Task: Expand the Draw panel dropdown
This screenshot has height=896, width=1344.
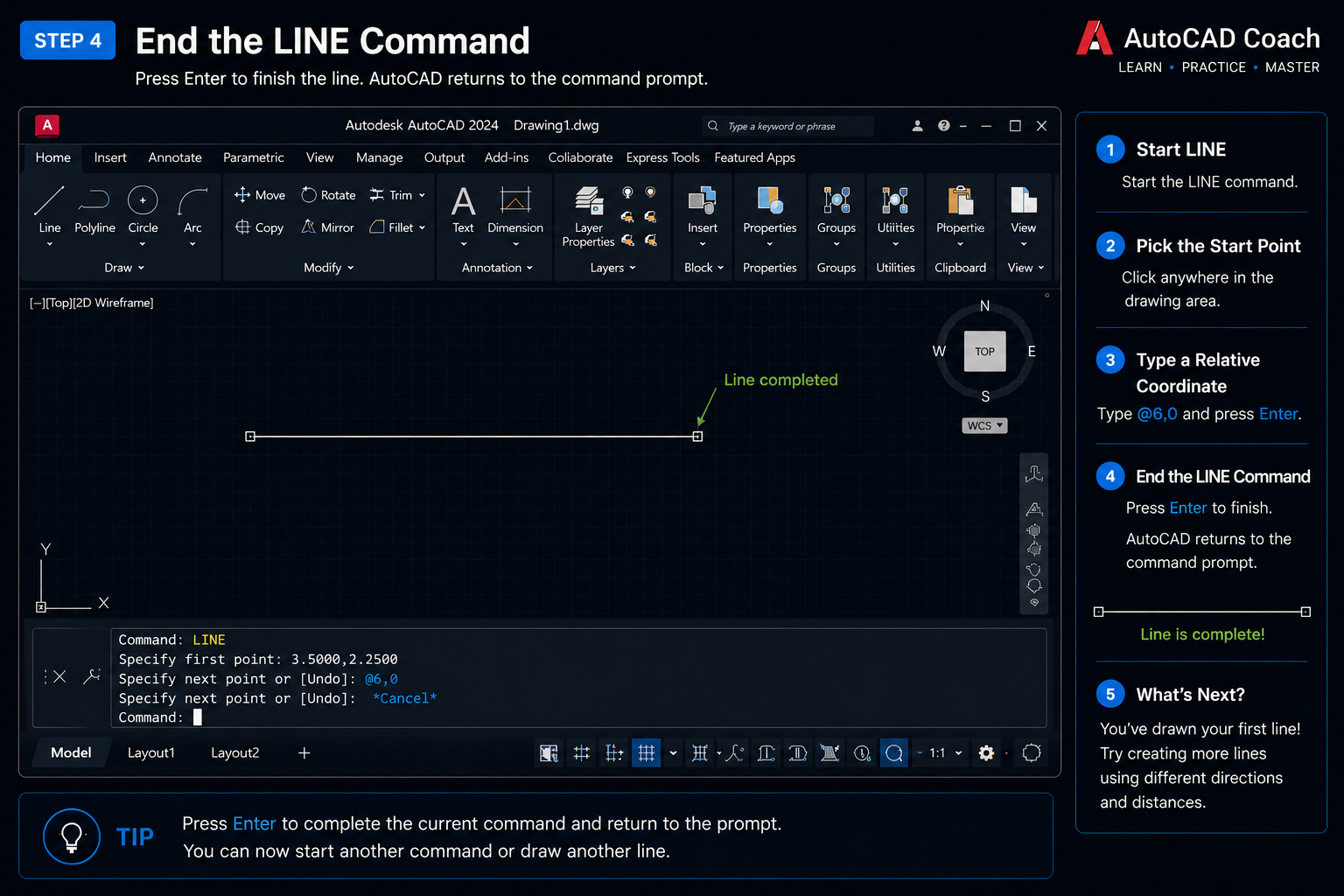Action: (x=124, y=268)
